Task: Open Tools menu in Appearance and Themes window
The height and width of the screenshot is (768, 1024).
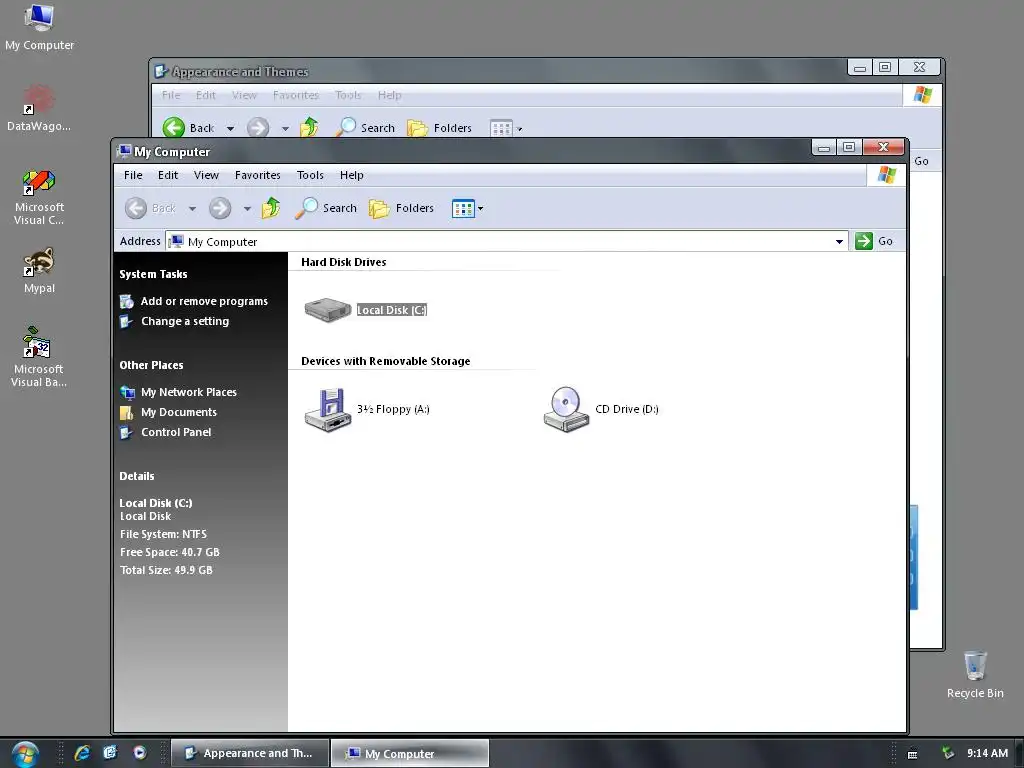Action: click(x=348, y=95)
